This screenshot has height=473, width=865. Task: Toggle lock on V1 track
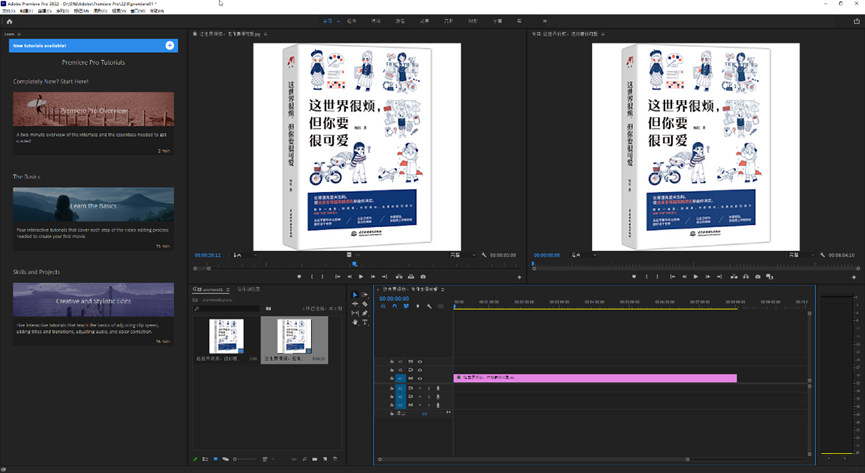pyautogui.click(x=392, y=378)
